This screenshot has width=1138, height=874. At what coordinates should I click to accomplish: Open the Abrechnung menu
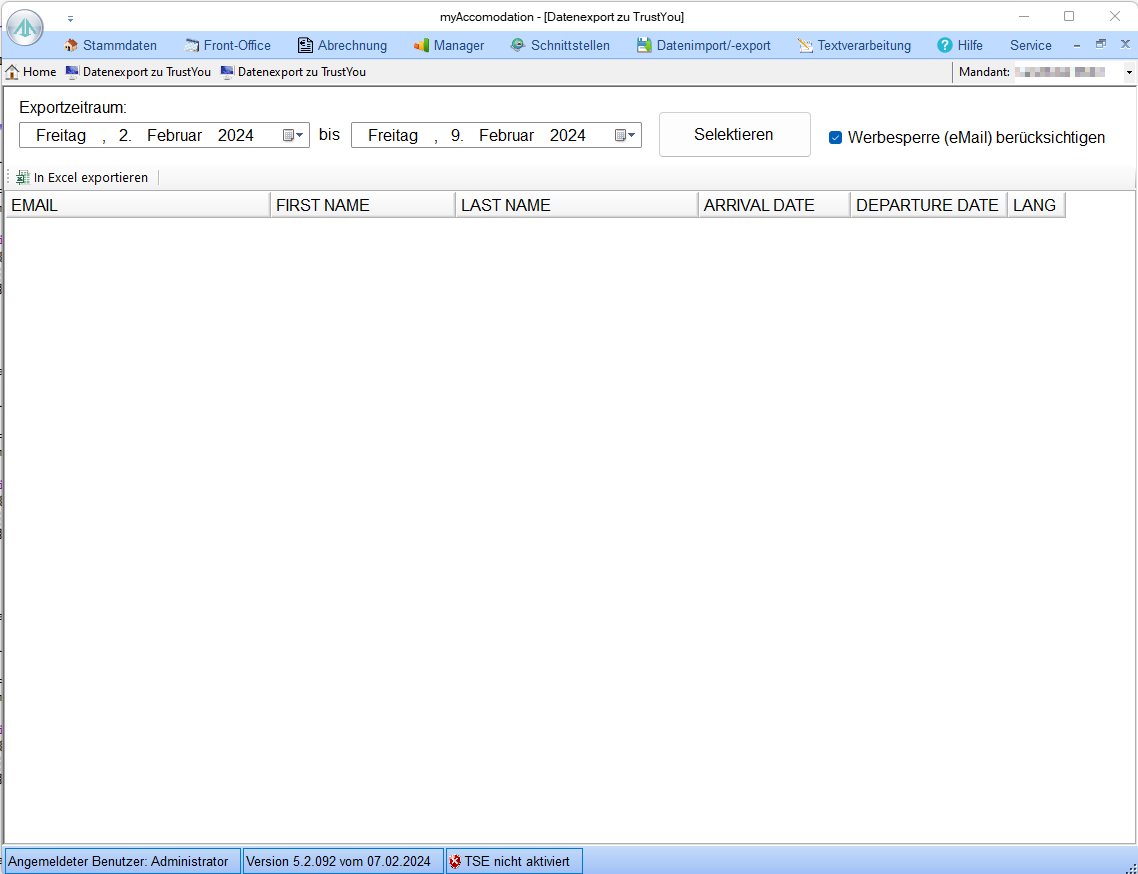[352, 45]
